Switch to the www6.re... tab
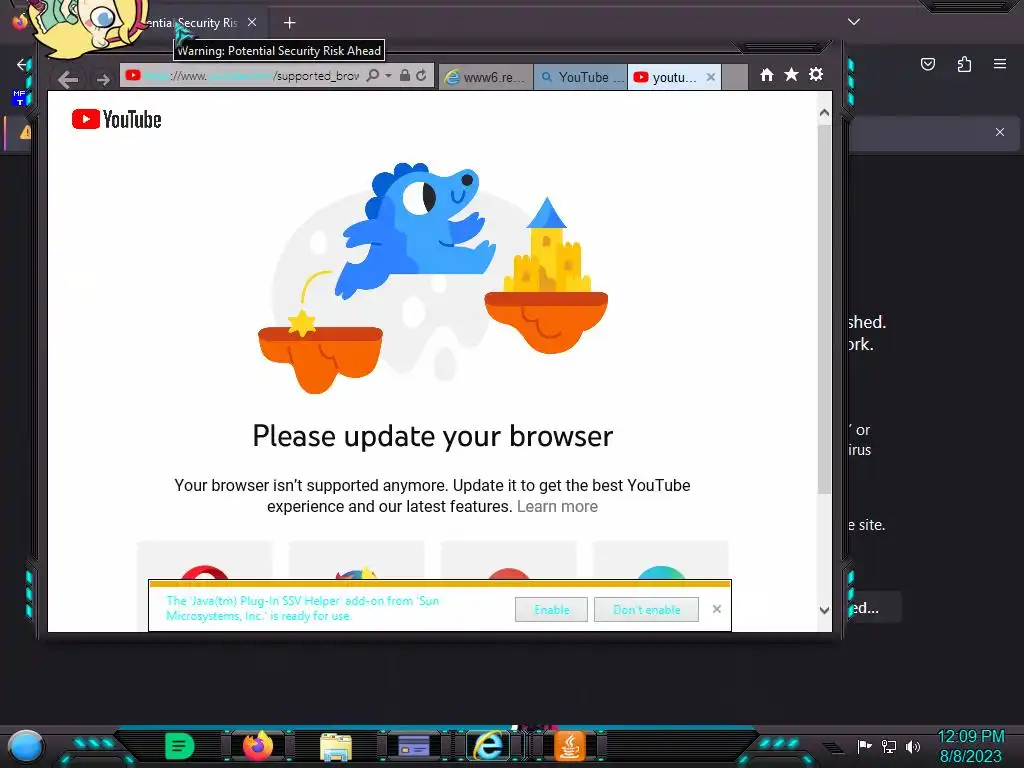The image size is (1024, 768). click(486, 77)
